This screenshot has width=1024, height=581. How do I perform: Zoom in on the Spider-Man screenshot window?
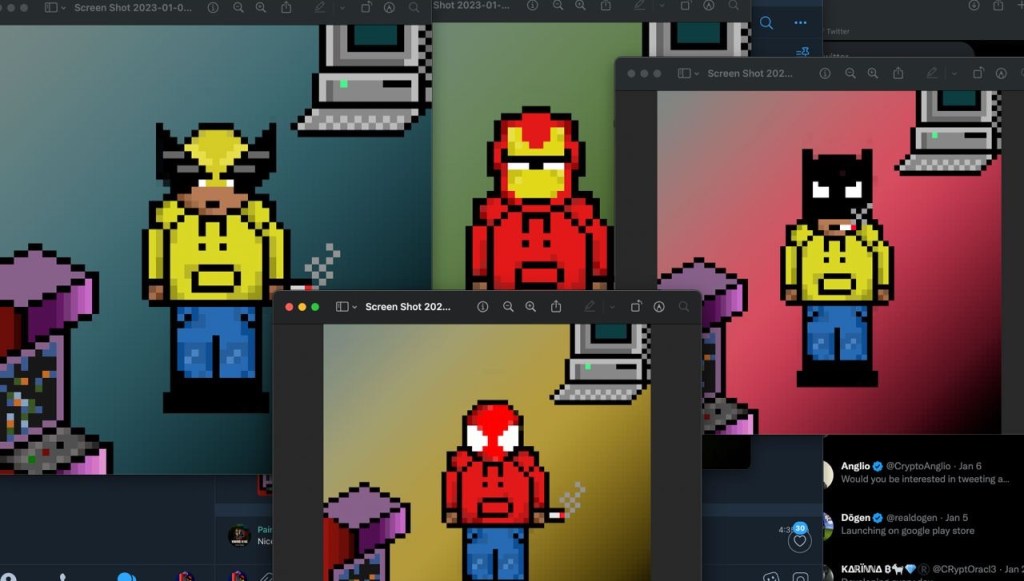tap(531, 307)
